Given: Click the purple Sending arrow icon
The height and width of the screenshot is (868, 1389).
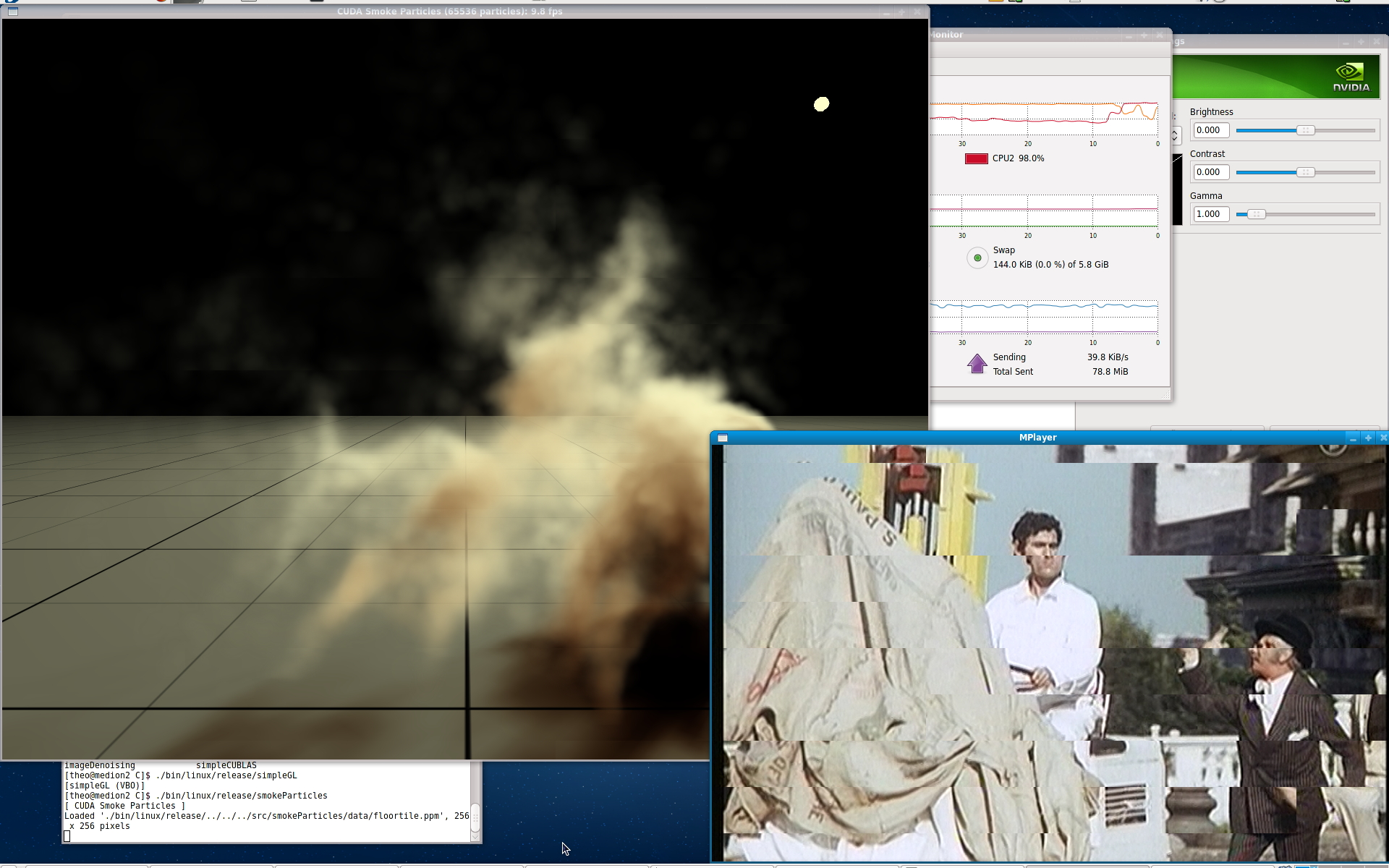Looking at the screenshot, I should point(977,364).
